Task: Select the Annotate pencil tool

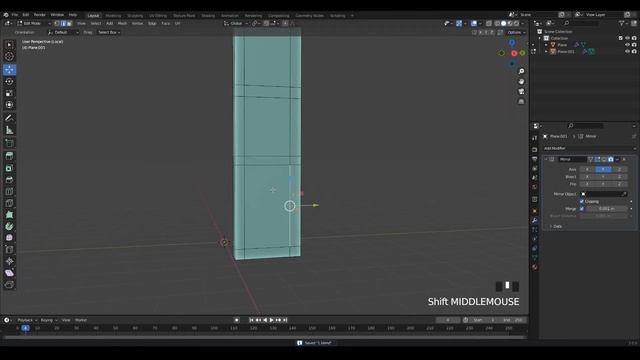Action: [x=9, y=118]
